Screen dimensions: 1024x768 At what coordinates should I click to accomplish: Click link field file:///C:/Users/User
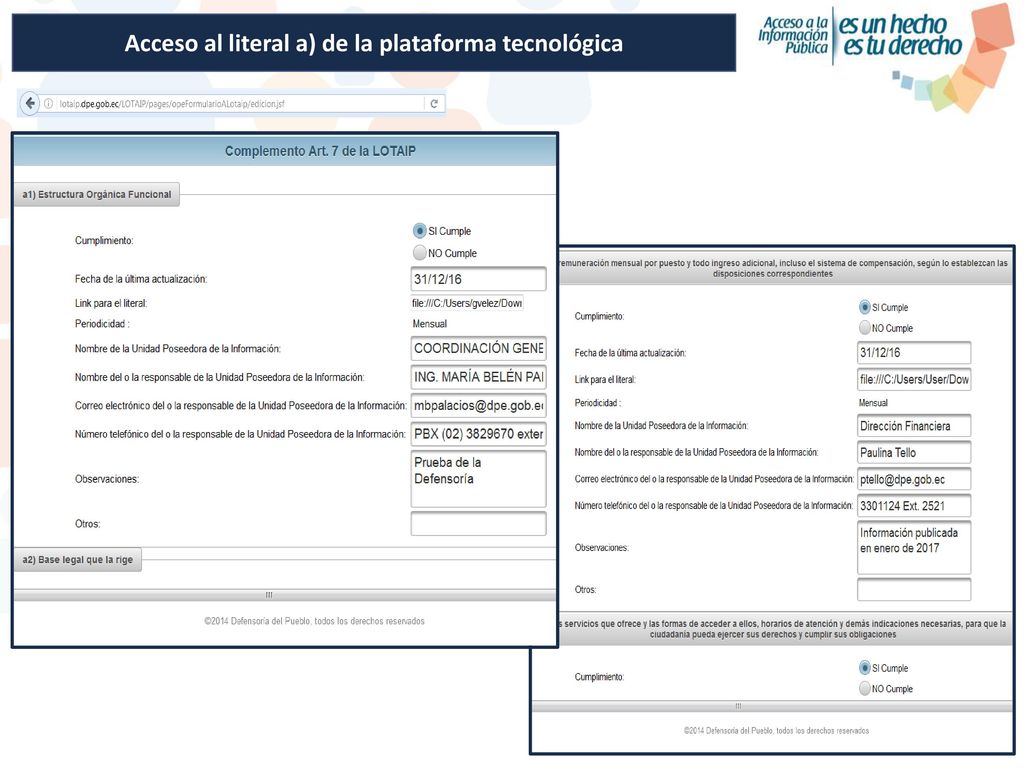coord(914,379)
